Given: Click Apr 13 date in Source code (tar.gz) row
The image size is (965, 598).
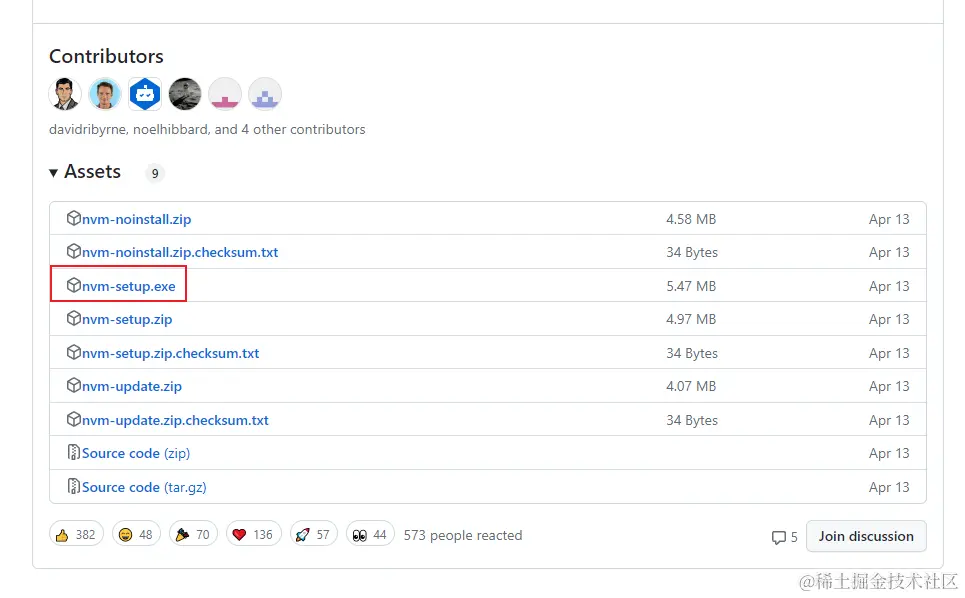Looking at the screenshot, I should [x=889, y=487].
